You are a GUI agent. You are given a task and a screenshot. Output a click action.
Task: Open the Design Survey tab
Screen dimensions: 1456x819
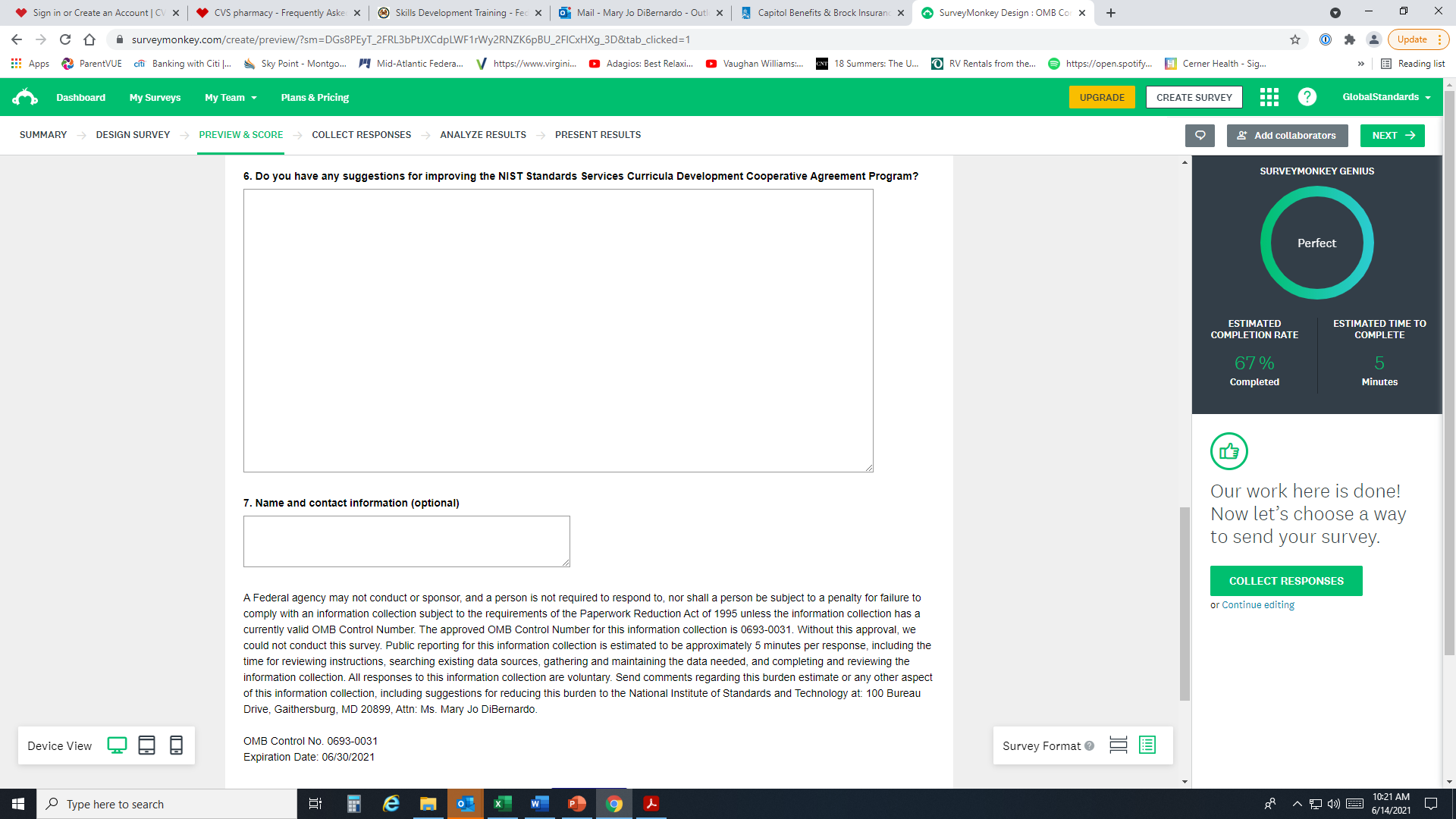(x=133, y=135)
